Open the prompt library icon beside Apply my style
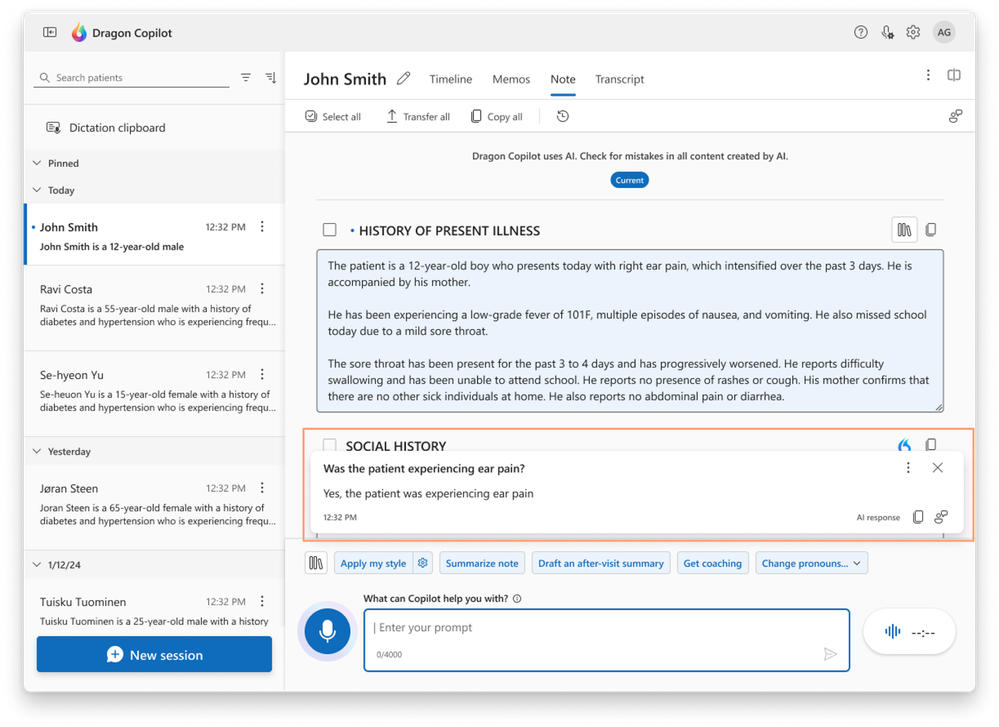 click(316, 563)
